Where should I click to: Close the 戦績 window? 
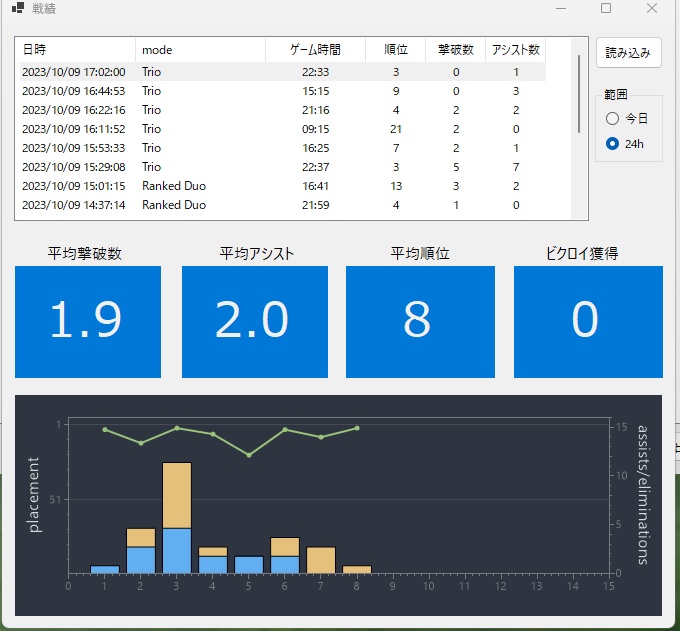pyautogui.click(x=652, y=8)
